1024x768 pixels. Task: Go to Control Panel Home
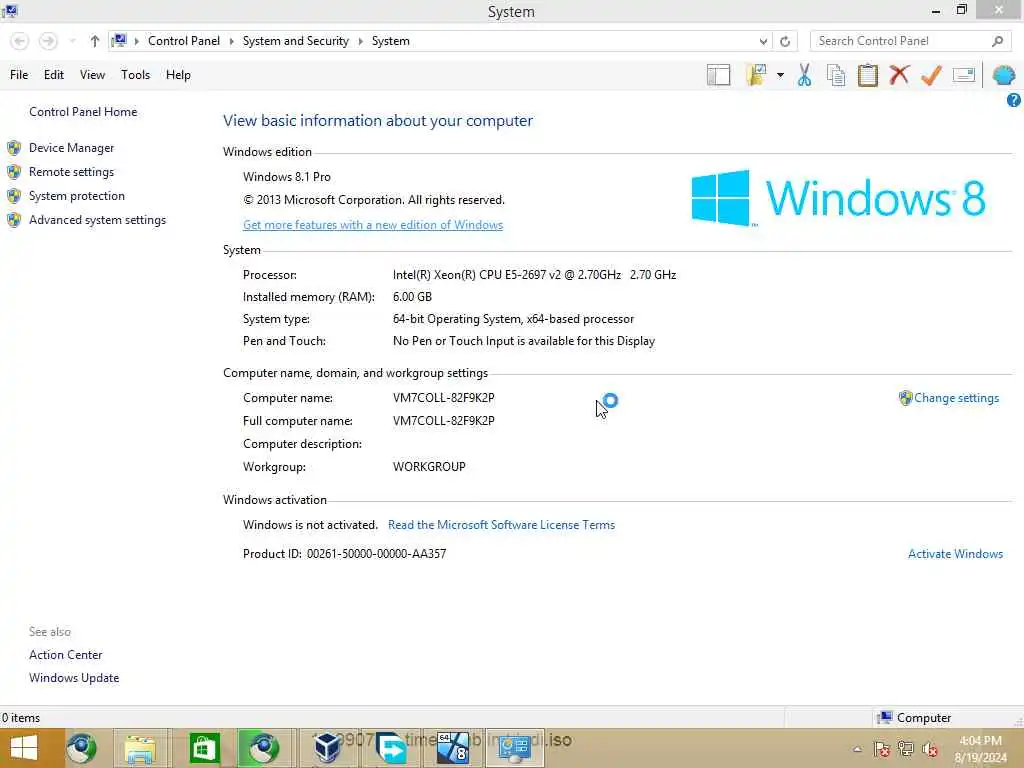coord(83,112)
